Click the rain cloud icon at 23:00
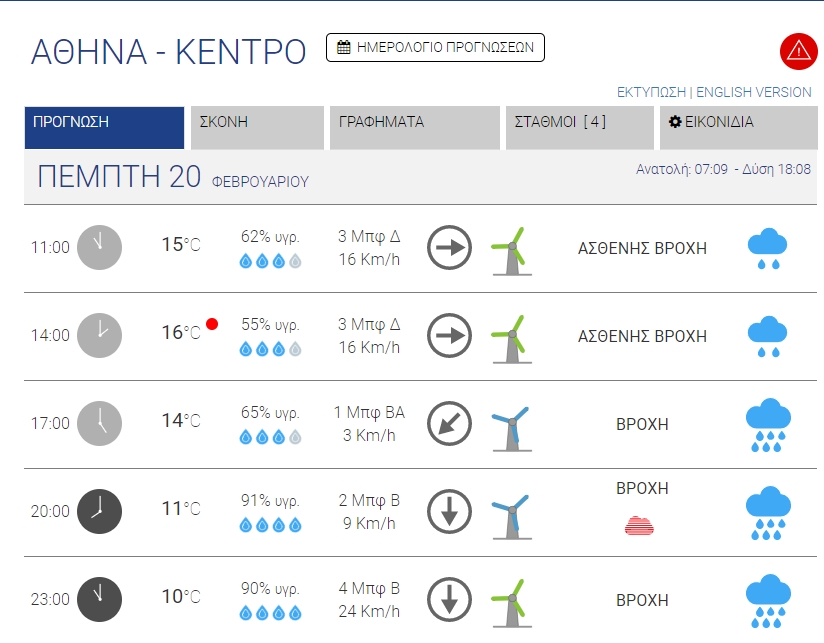 tap(768, 600)
